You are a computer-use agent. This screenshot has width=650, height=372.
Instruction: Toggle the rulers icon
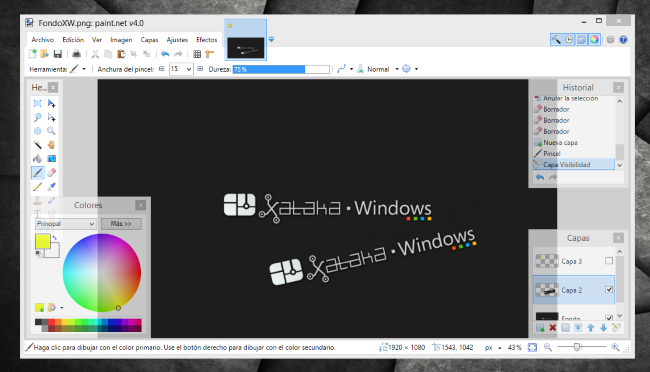210,54
